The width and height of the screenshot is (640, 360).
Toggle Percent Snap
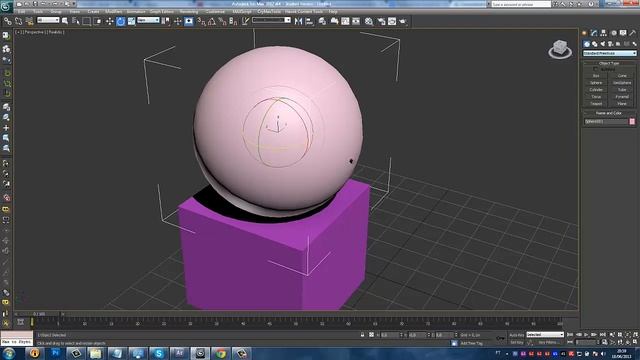tap(222, 21)
